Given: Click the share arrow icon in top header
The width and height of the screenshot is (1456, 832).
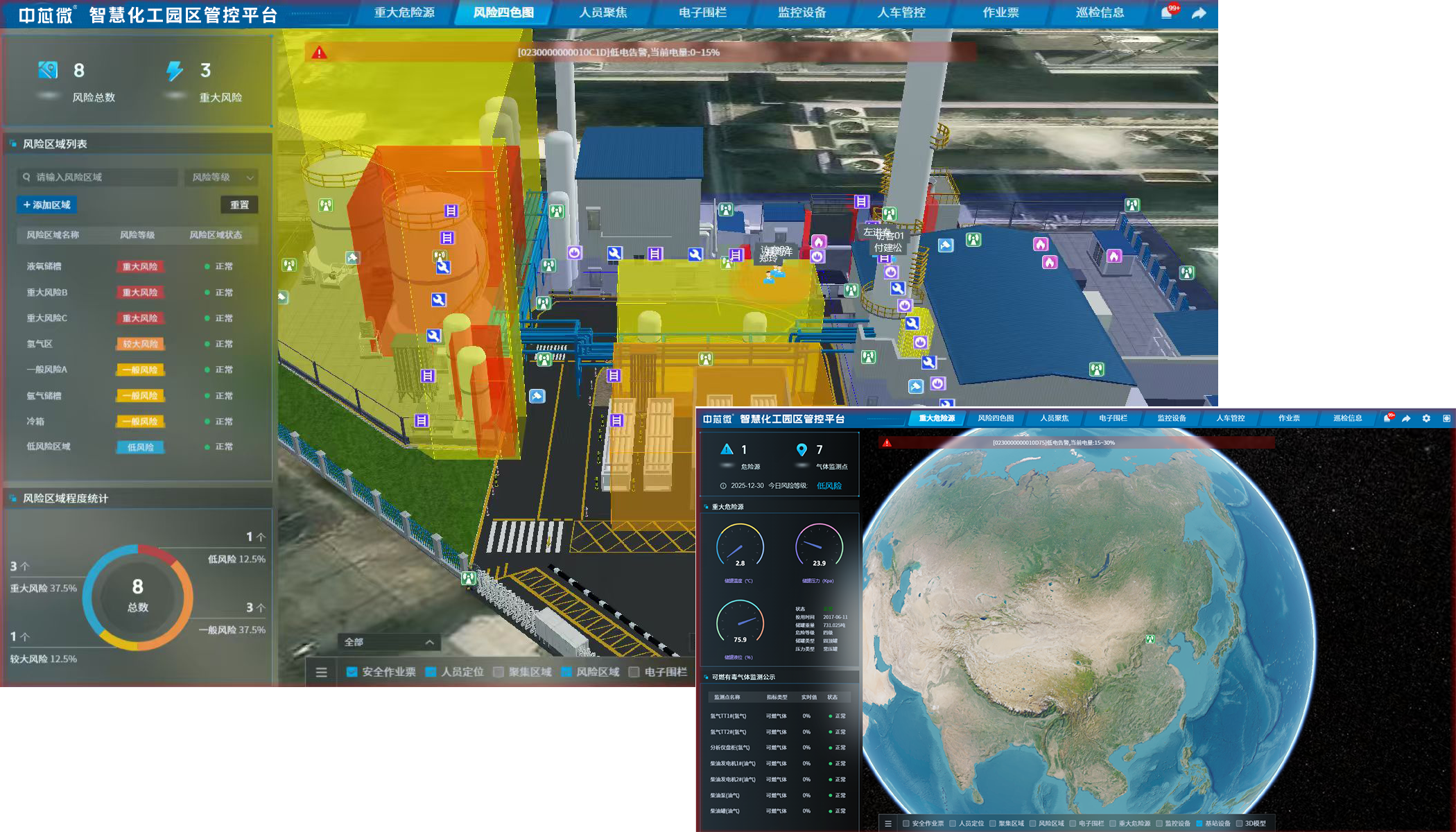Looking at the screenshot, I should [1199, 13].
